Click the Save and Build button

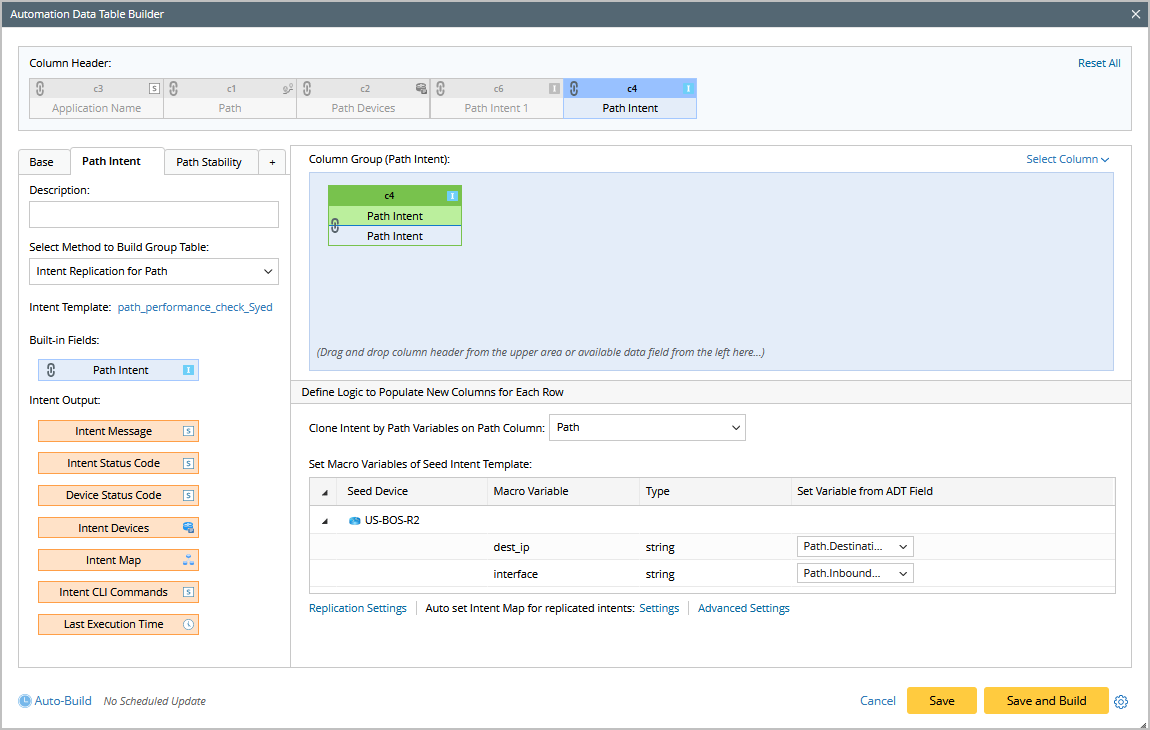(x=1046, y=700)
